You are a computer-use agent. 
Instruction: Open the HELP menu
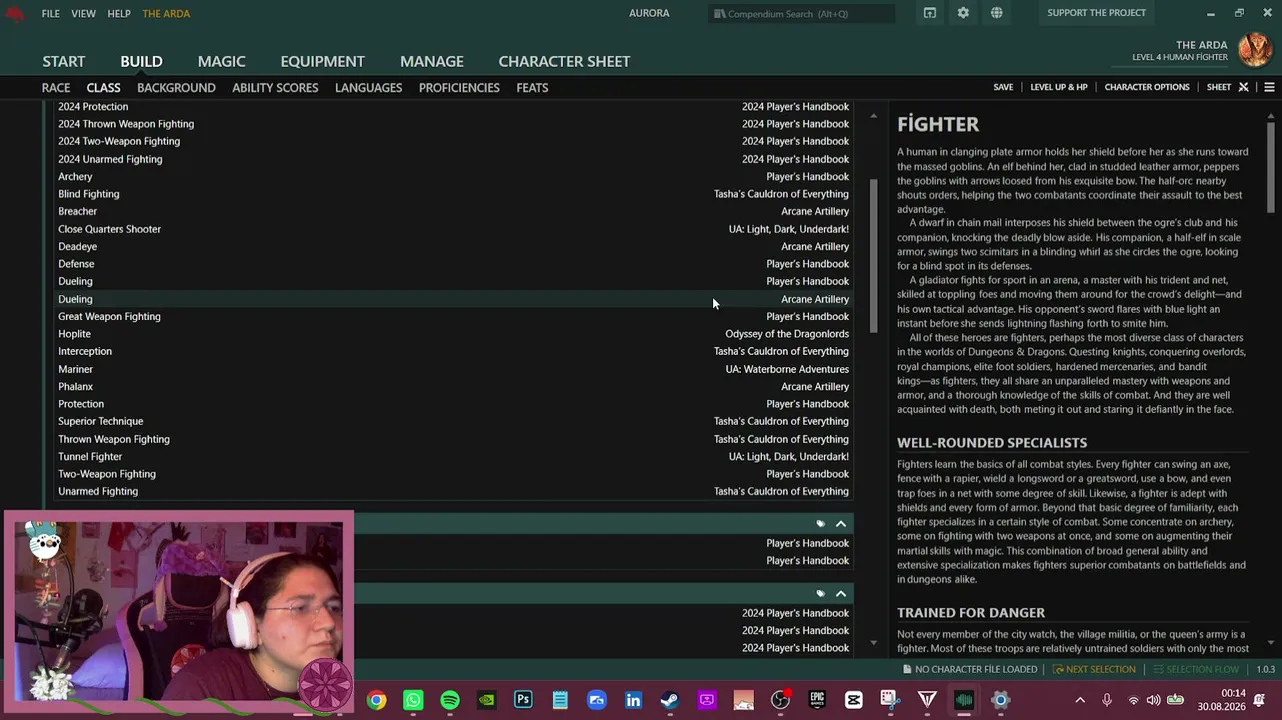119,13
